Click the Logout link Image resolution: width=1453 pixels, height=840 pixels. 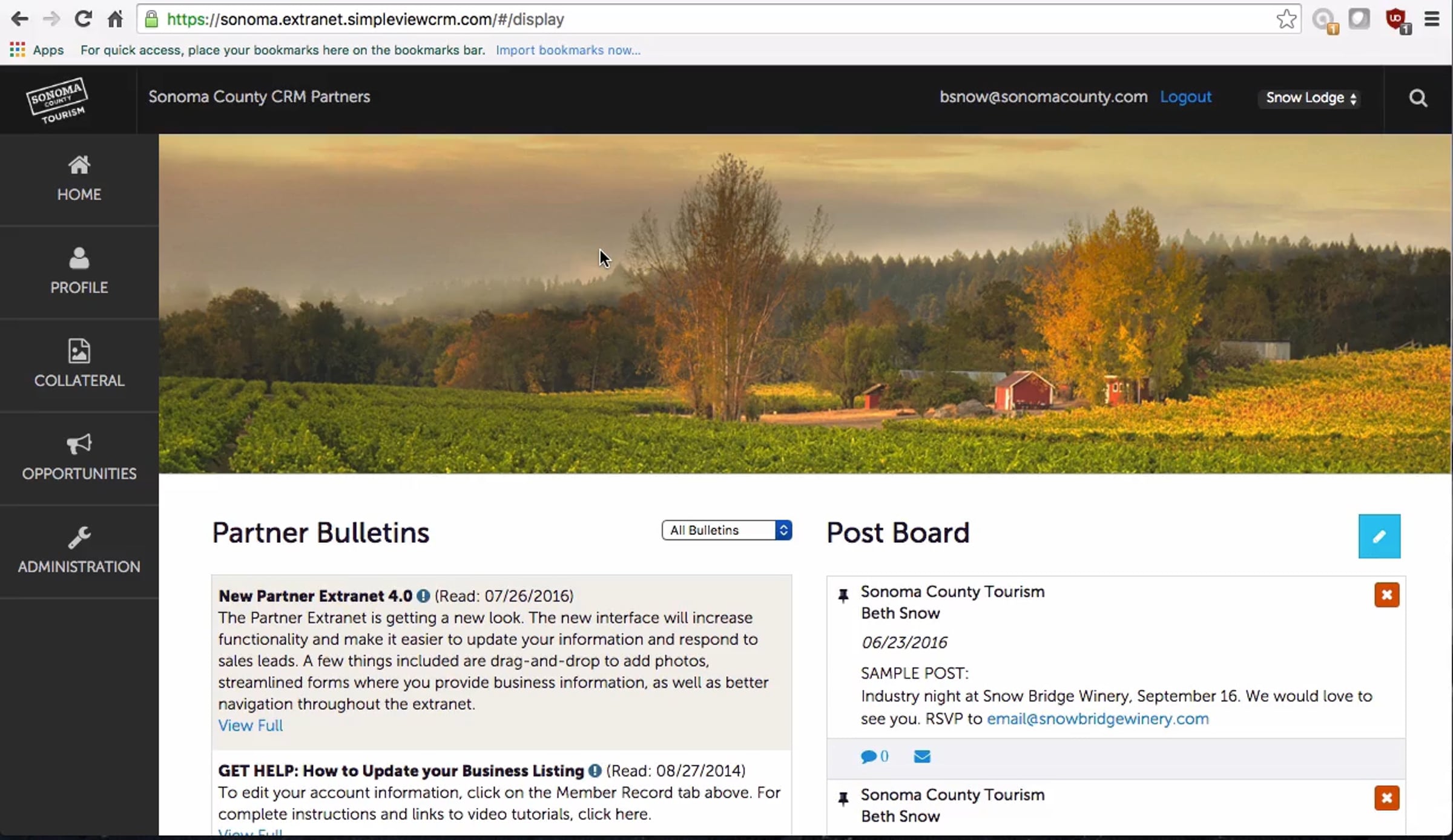pyautogui.click(x=1185, y=97)
